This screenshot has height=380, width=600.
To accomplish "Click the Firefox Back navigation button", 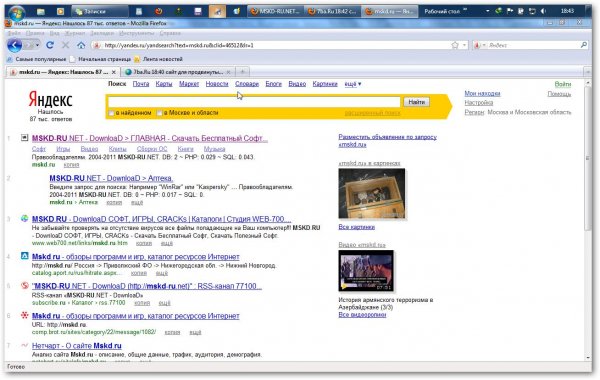I will [x=15, y=46].
